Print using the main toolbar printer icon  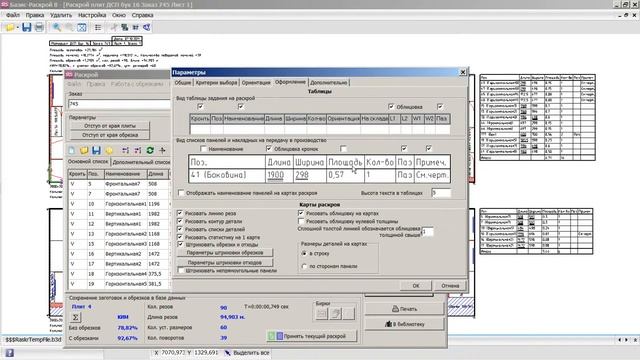click(x=39, y=27)
